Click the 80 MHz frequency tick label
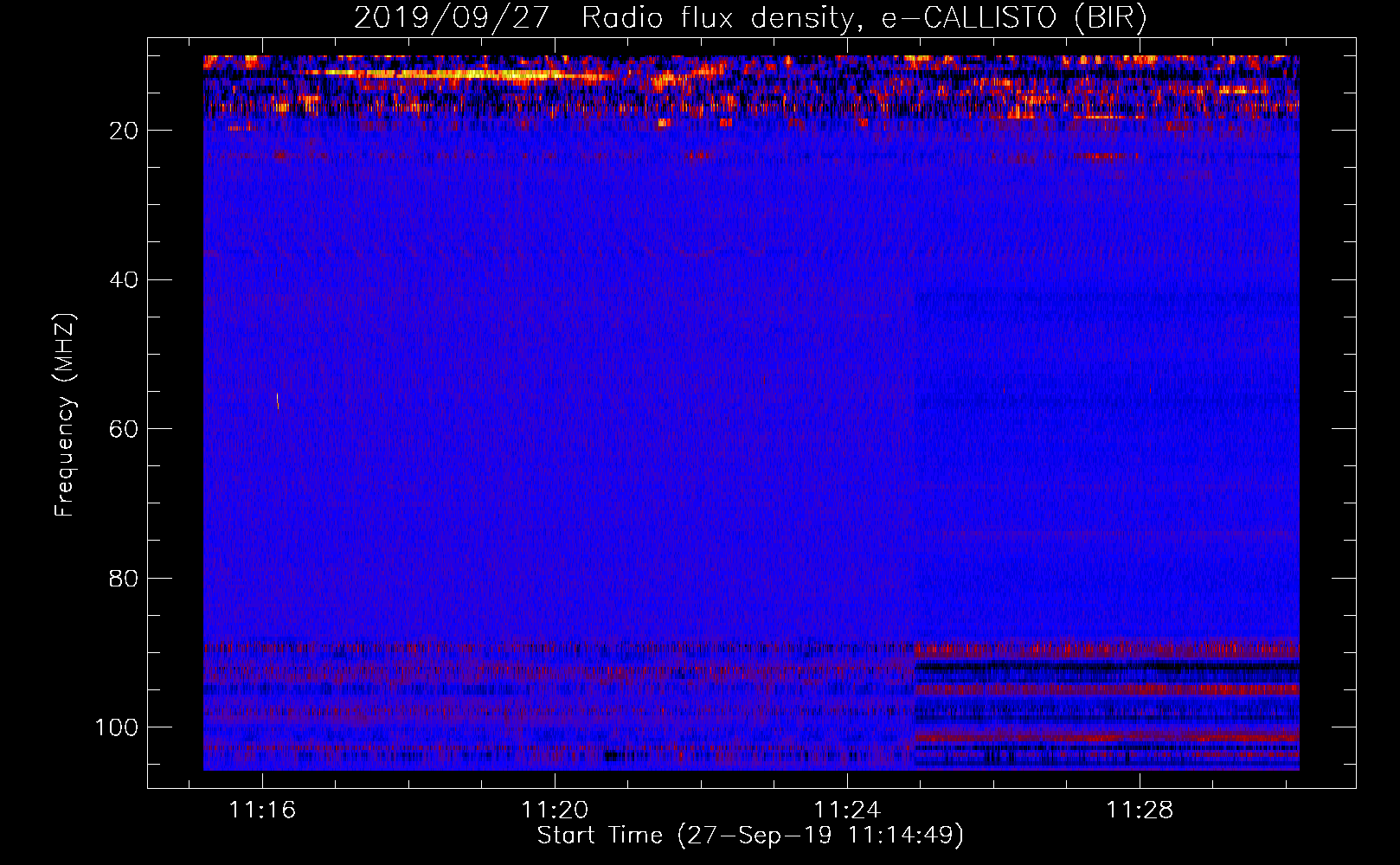The height and width of the screenshot is (865, 1400). coord(124,579)
